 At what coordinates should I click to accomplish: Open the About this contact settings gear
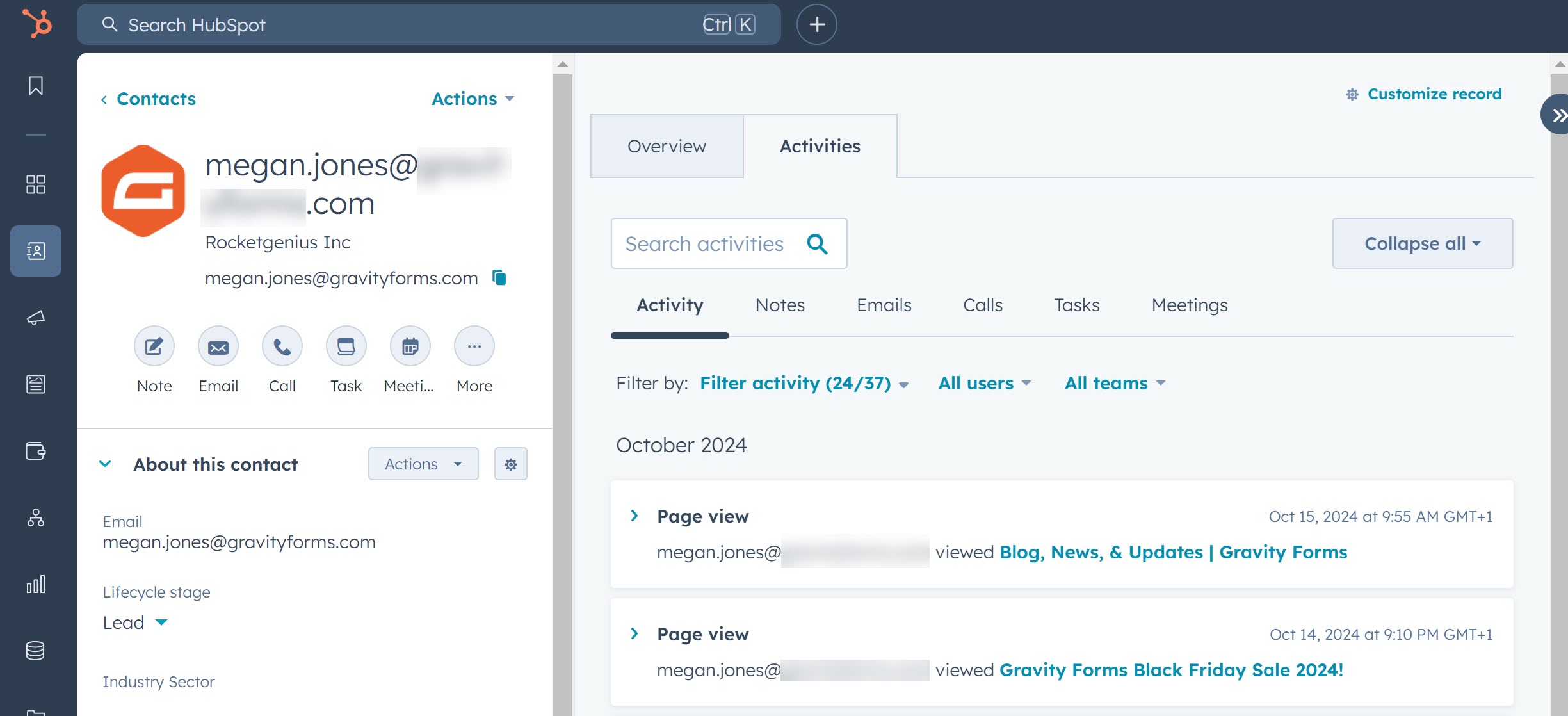point(511,464)
